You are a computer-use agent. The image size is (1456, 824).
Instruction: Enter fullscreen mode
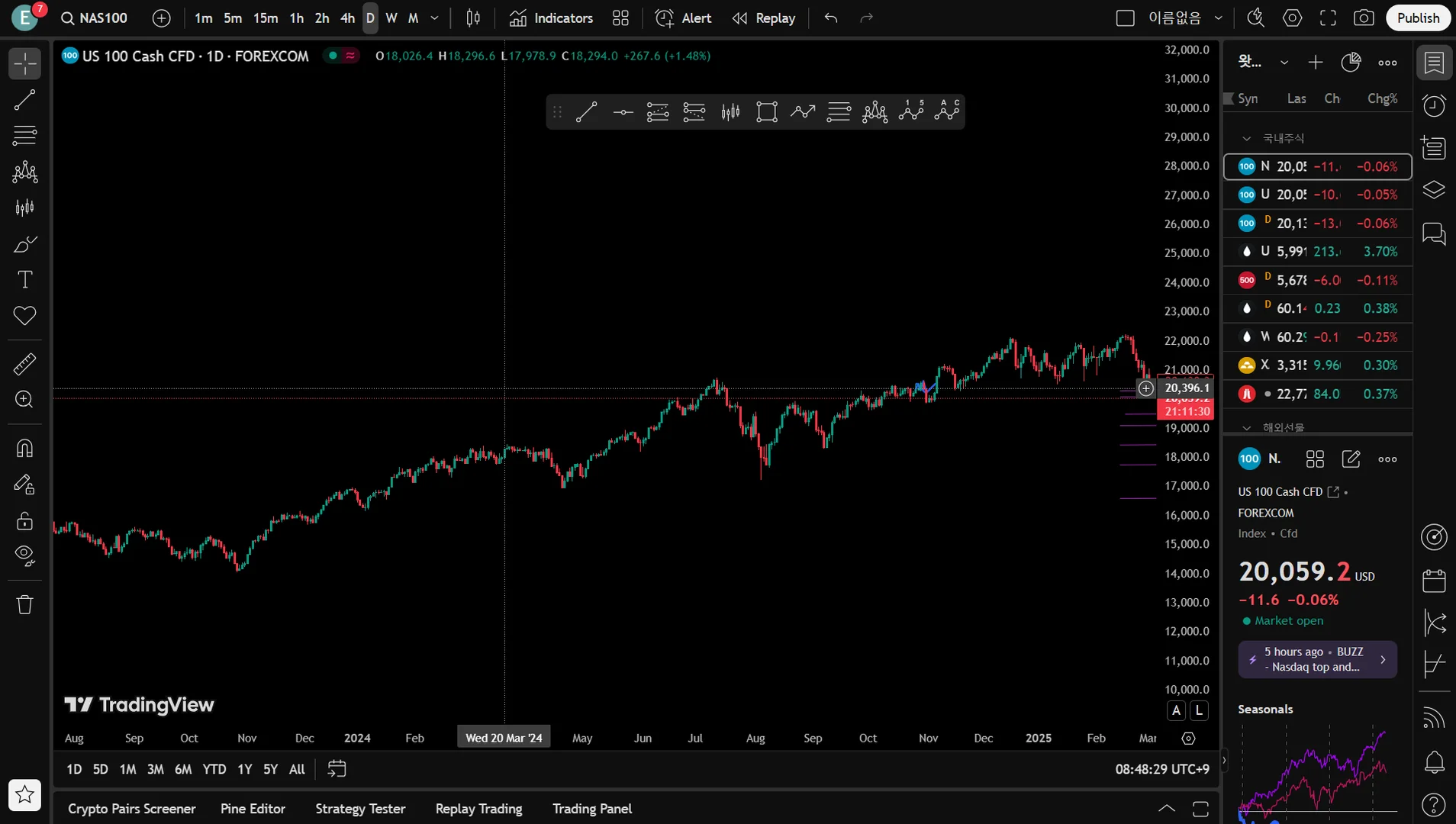[x=1328, y=18]
